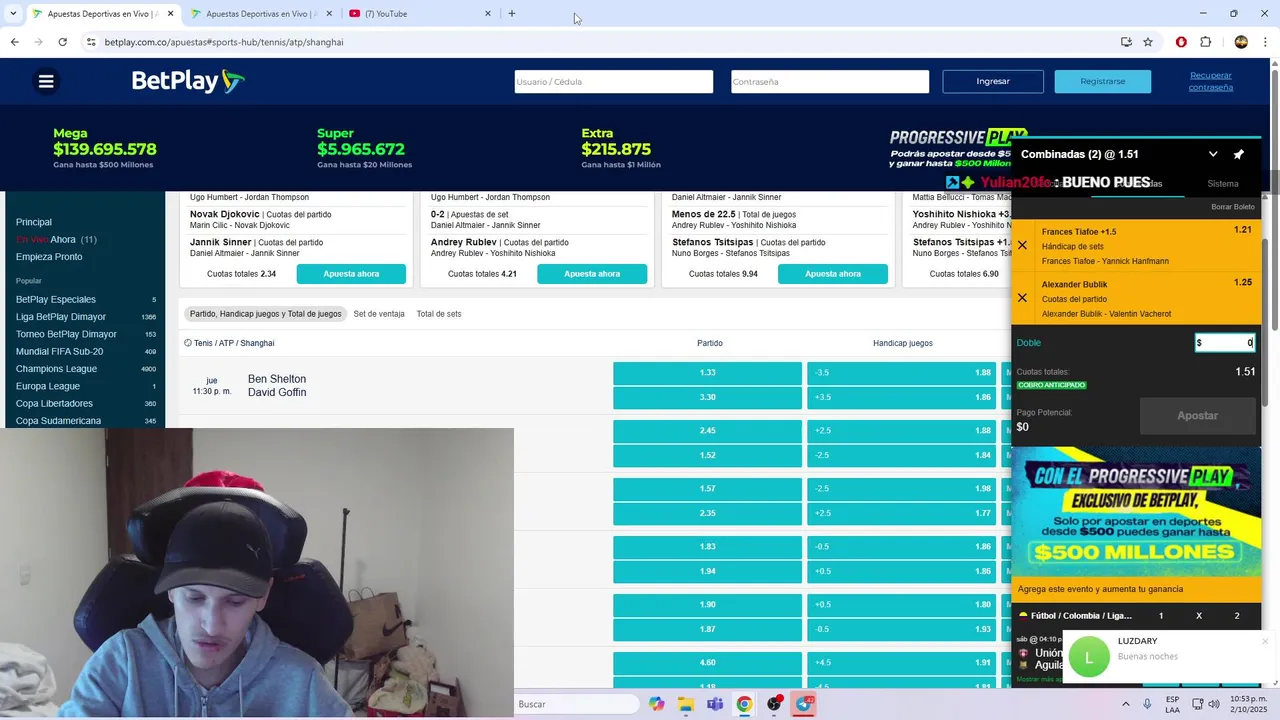Click Apuesta ahora for Cuotas totales 2.34
Screen dimensions: 1280x720
point(351,274)
